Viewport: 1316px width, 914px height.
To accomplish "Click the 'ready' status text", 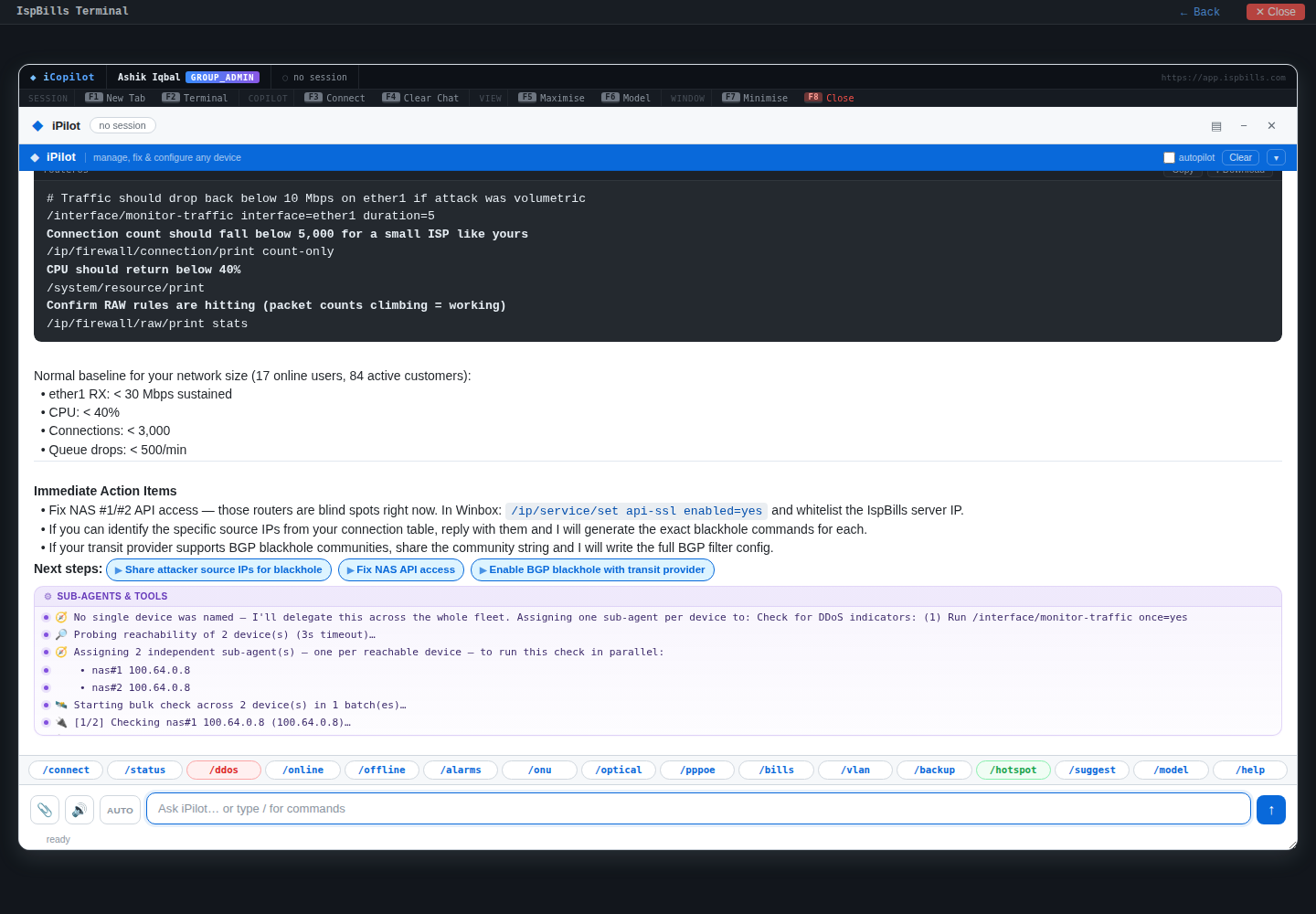I will click(58, 840).
